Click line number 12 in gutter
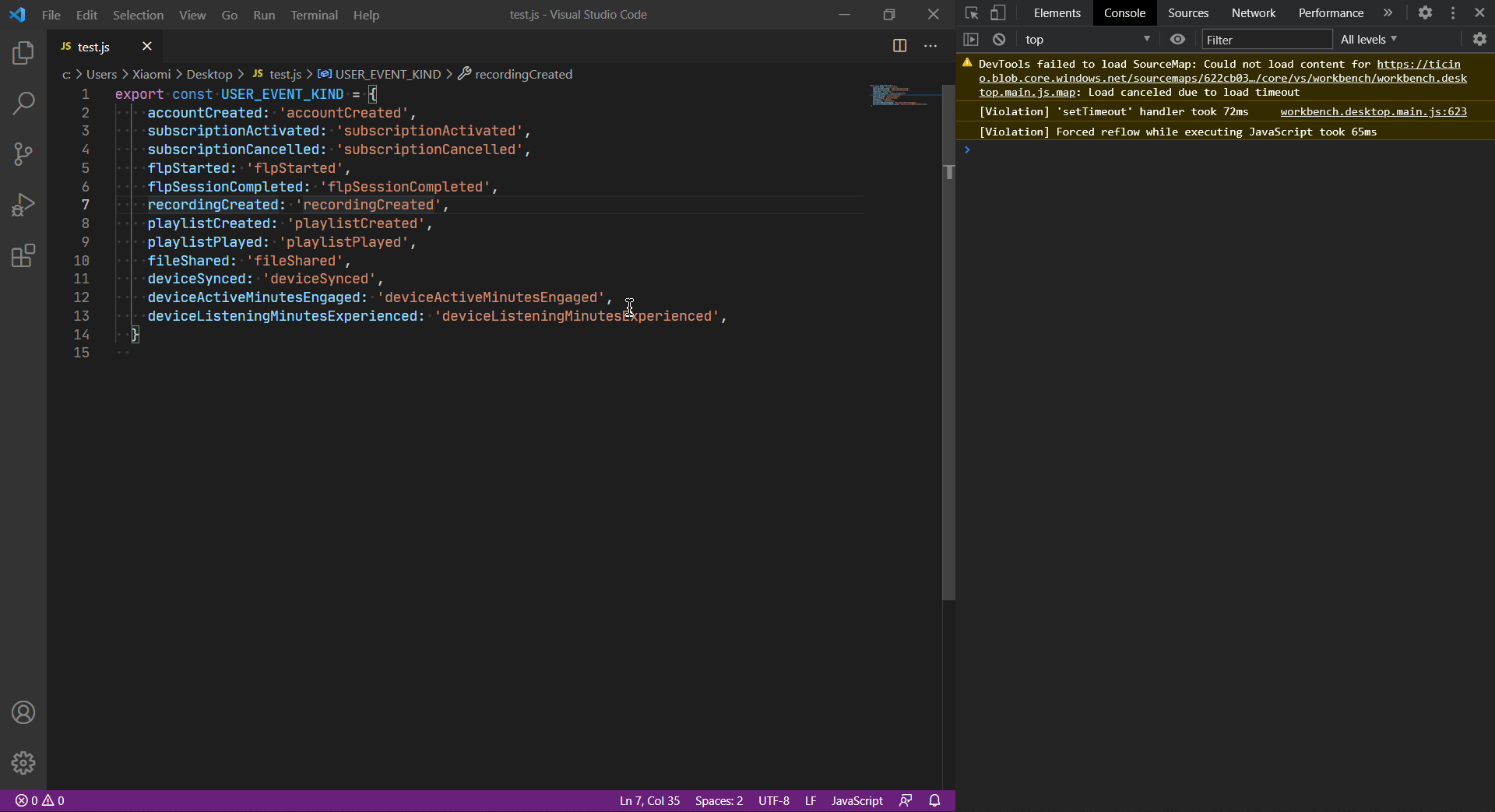The image size is (1495, 812). pyautogui.click(x=81, y=297)
